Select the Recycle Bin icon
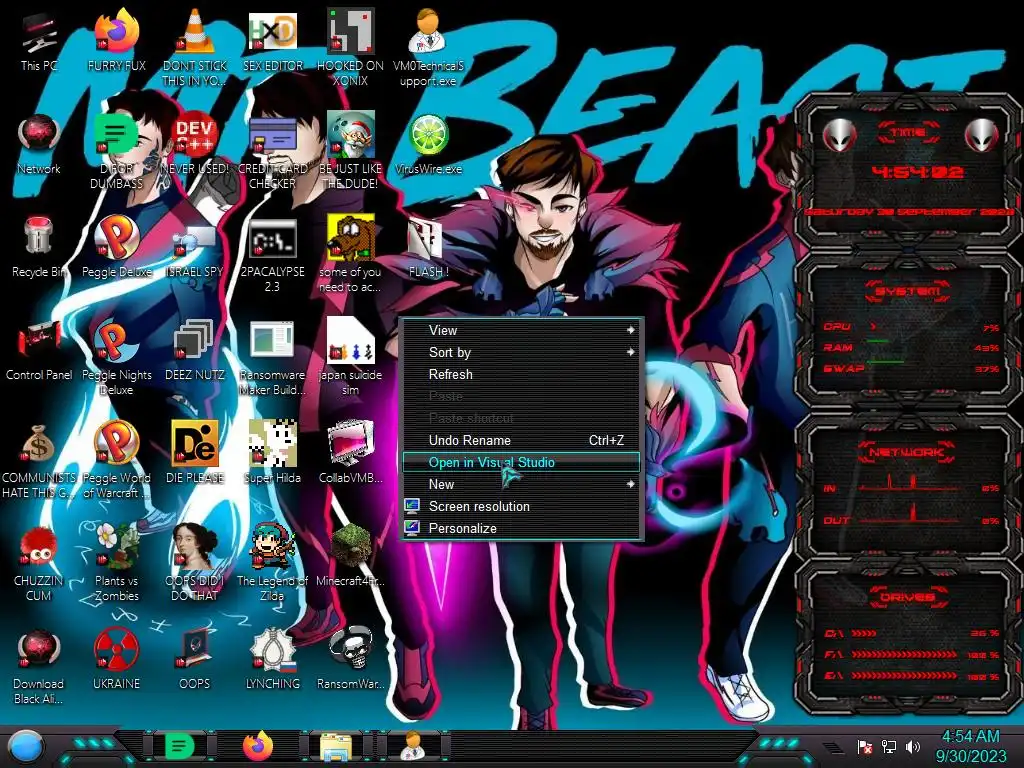This screenshot has width=1024, height=768. 39,247
